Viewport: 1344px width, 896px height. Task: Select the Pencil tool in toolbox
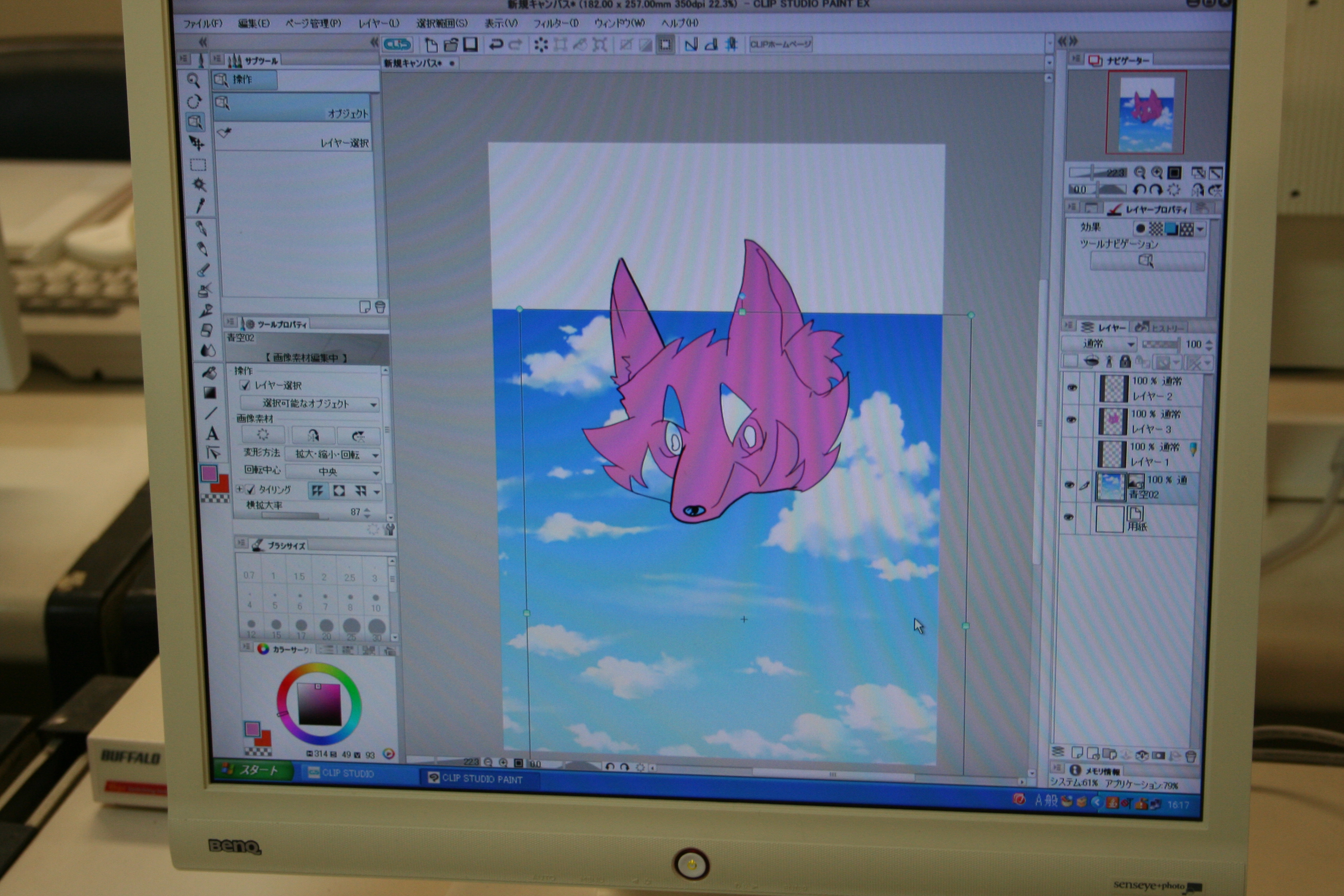click(x=202, y=249)
